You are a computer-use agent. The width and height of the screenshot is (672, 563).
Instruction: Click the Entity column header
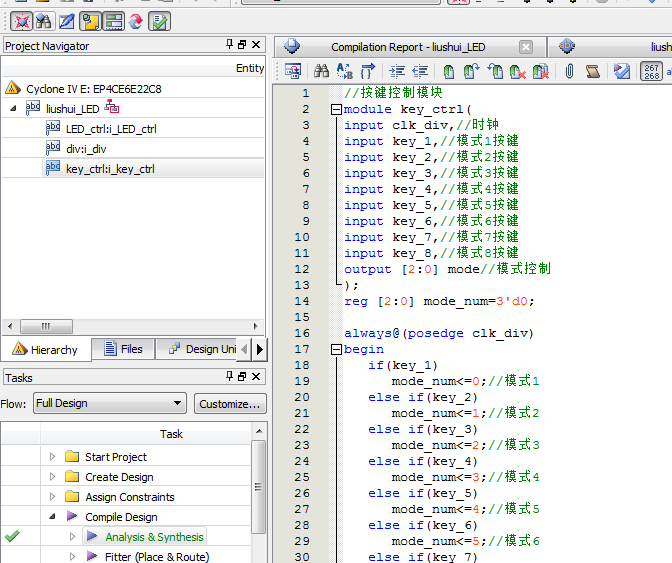[x=250, y=68]
